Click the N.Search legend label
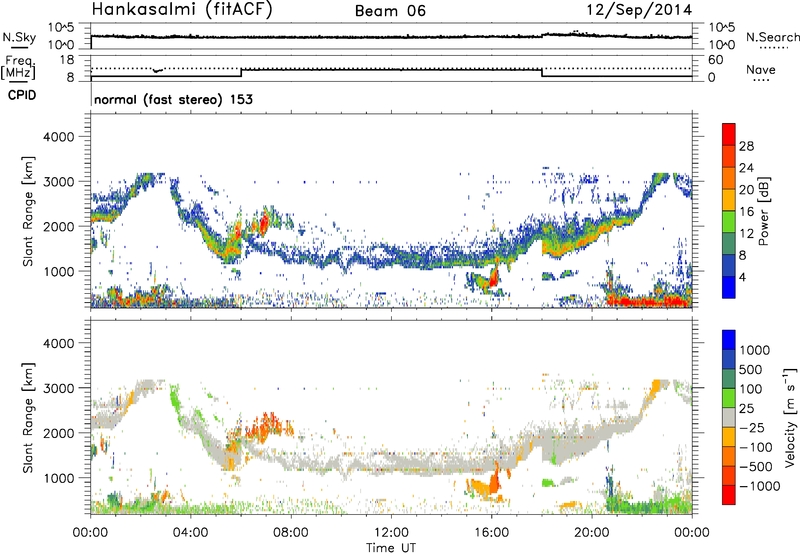This screenshot has height=554, width=800. [772, 37]
